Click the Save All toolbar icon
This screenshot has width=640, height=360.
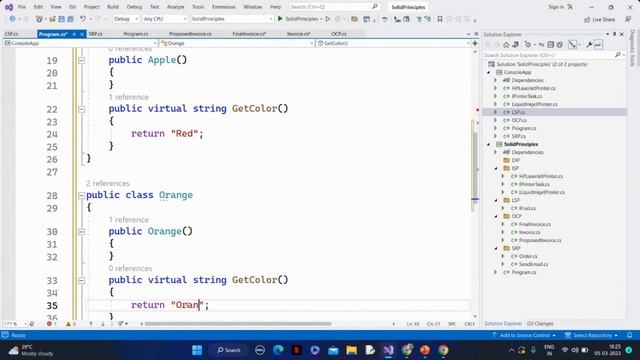[x=70, y=19]
